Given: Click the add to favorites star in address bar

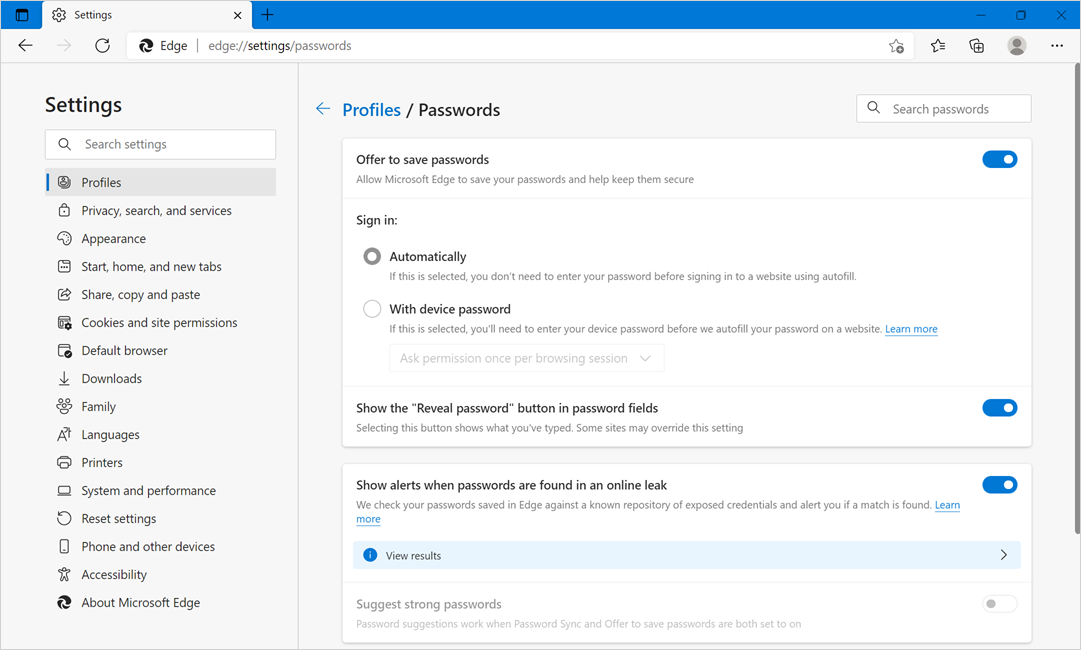Looking at the screenshot, I should coord(896,46).
